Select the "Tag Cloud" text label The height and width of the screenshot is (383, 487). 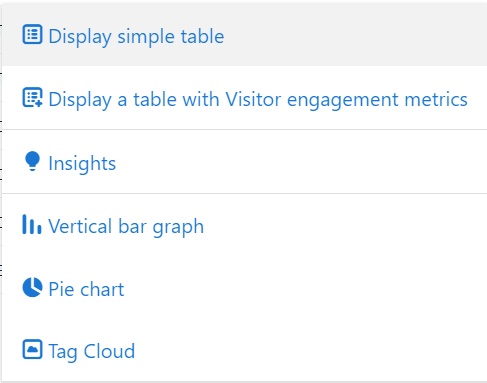point(92,351)
